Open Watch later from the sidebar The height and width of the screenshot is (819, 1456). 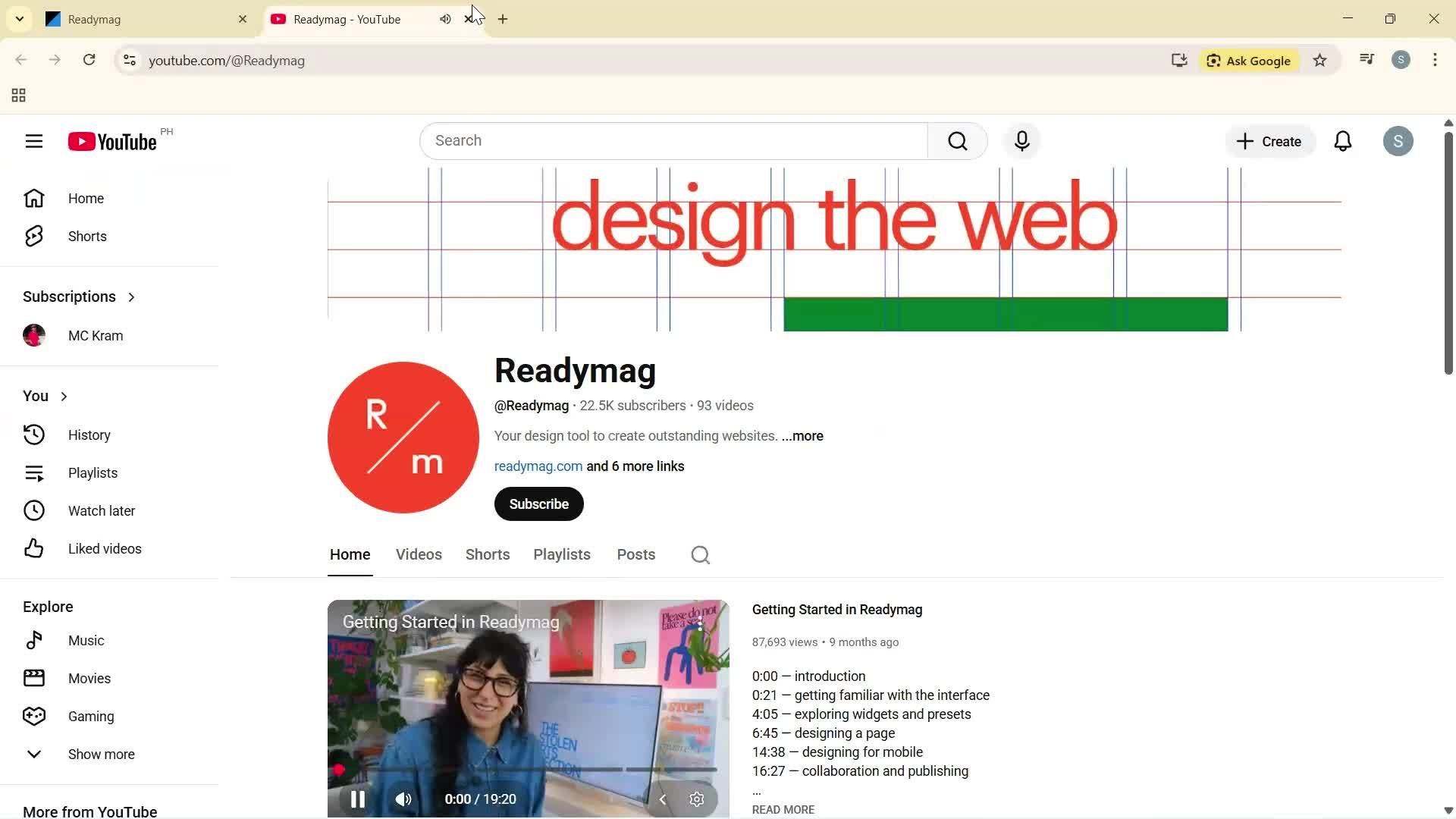[x=102, y=510]
